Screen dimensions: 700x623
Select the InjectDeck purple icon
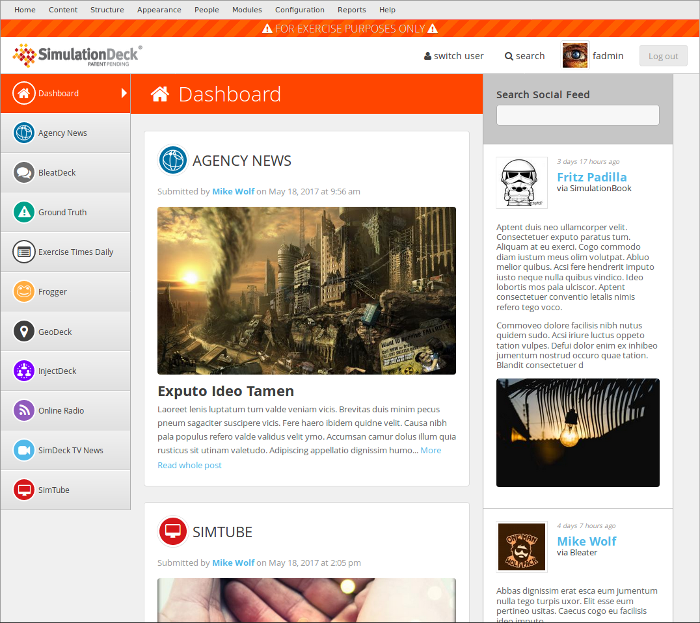24,370
